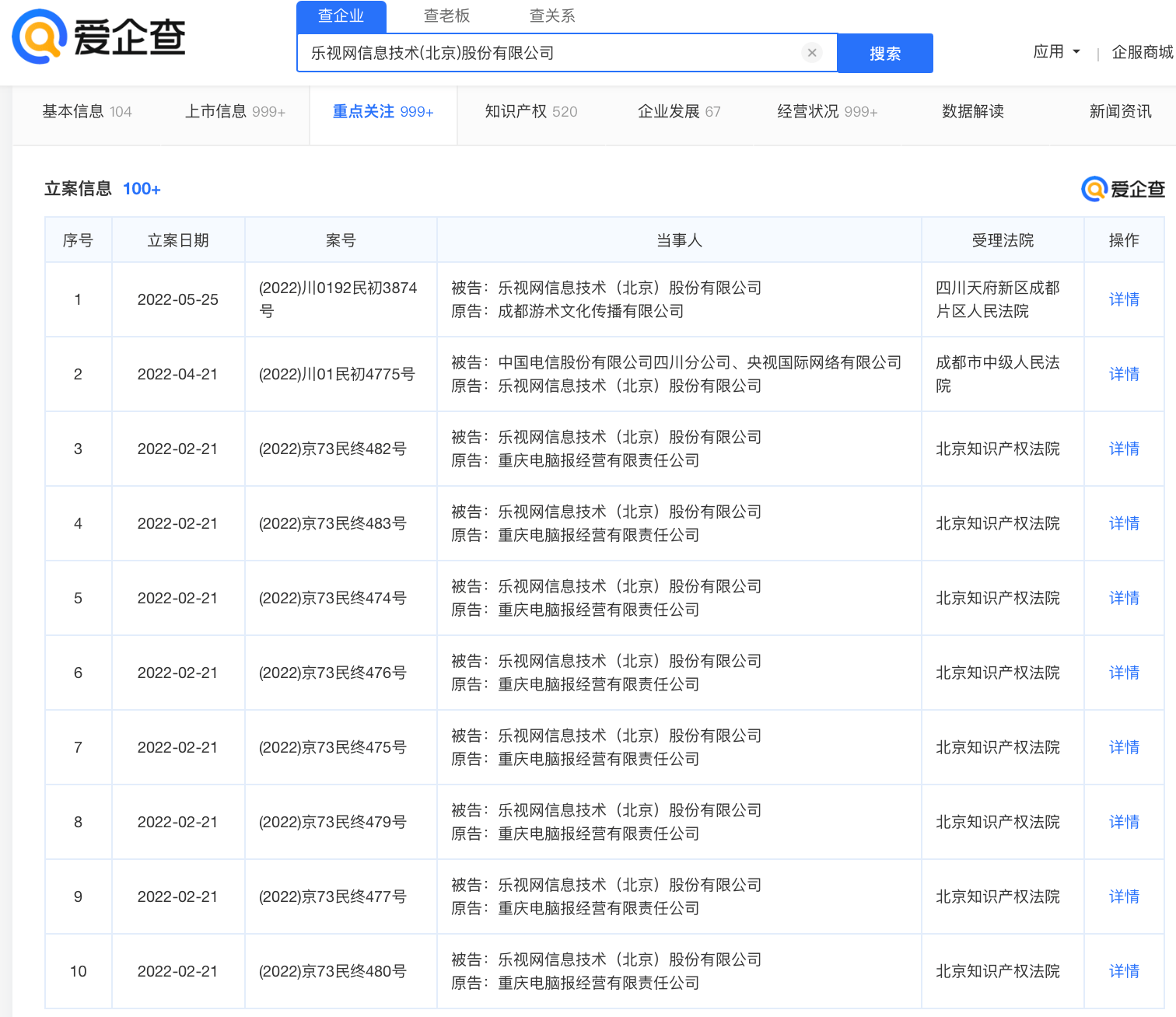
Task: View 详情 for case 京73民终482号
Action: click(x=1124, y=449)
